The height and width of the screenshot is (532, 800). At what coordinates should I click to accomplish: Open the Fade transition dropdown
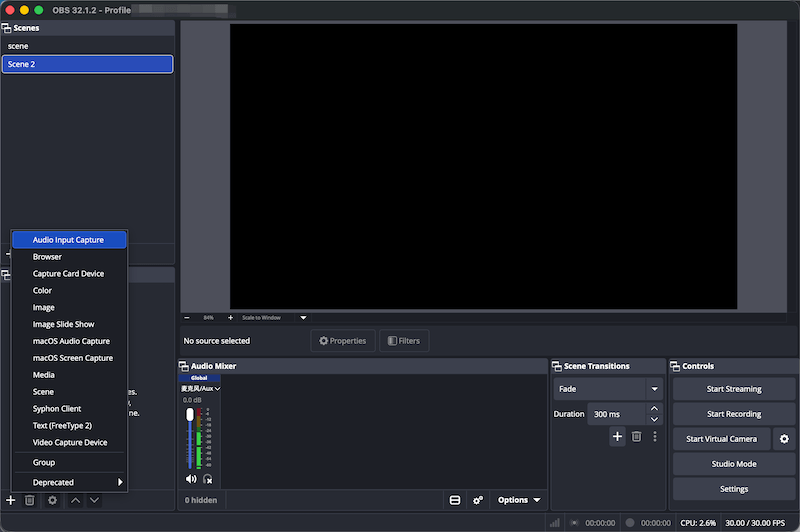pos(608,389)
